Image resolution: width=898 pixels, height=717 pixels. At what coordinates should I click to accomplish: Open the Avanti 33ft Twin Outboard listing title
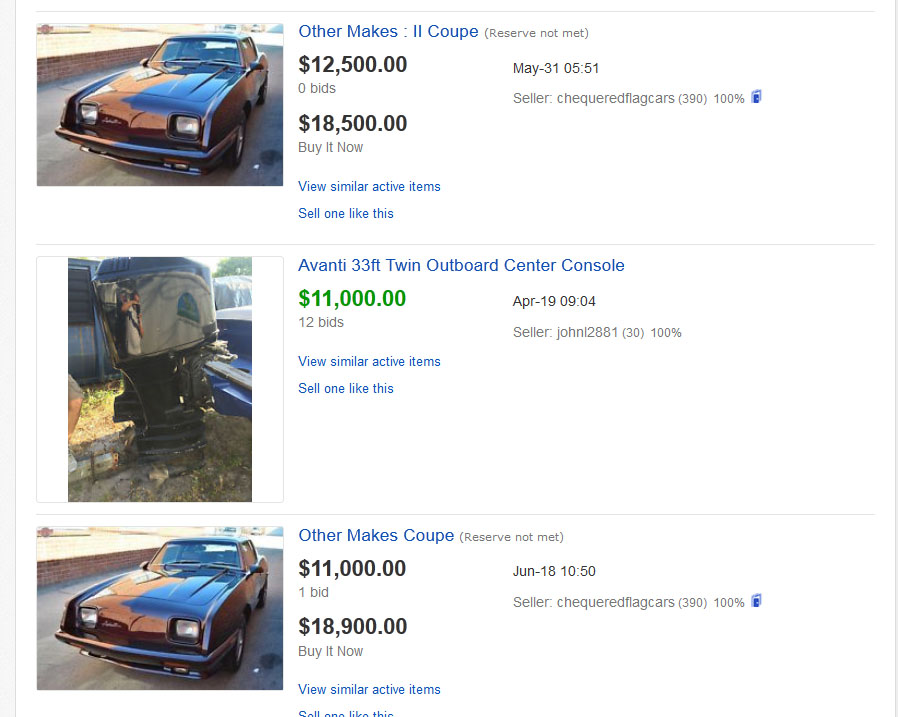tap(461, 266)
